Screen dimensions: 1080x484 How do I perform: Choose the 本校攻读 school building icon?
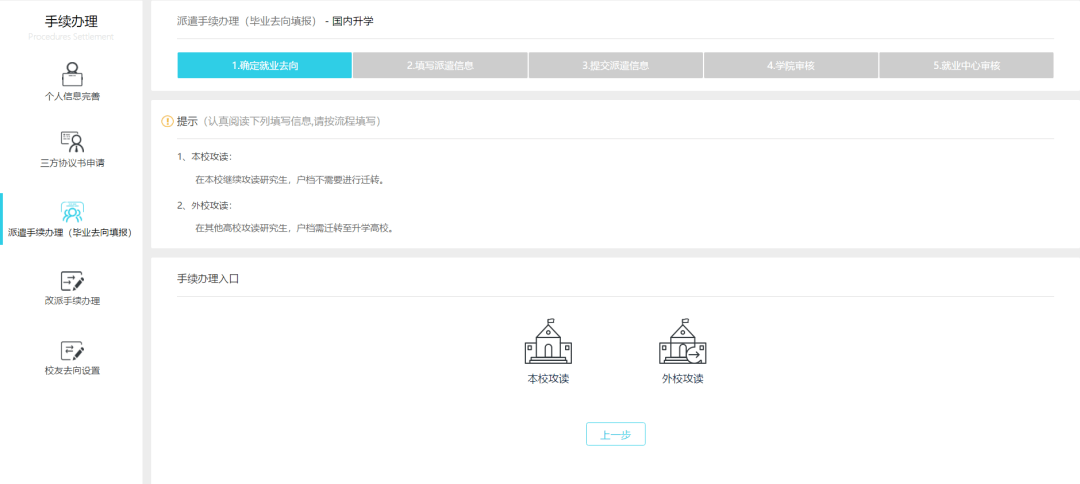point(548,342)
